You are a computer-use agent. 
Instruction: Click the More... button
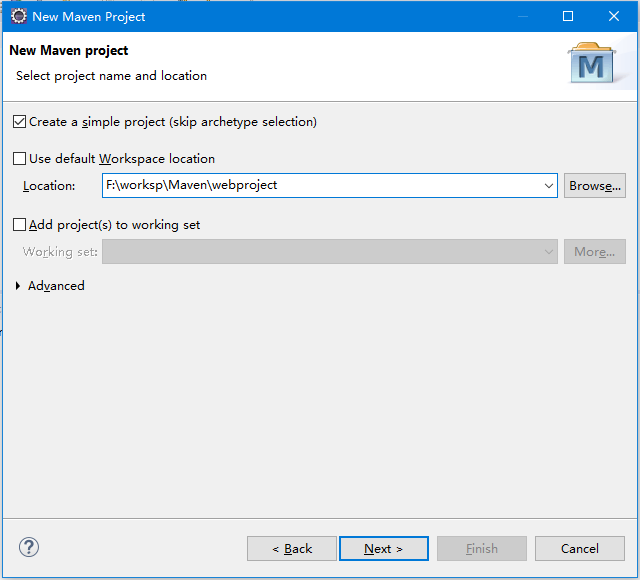[595, 251]
